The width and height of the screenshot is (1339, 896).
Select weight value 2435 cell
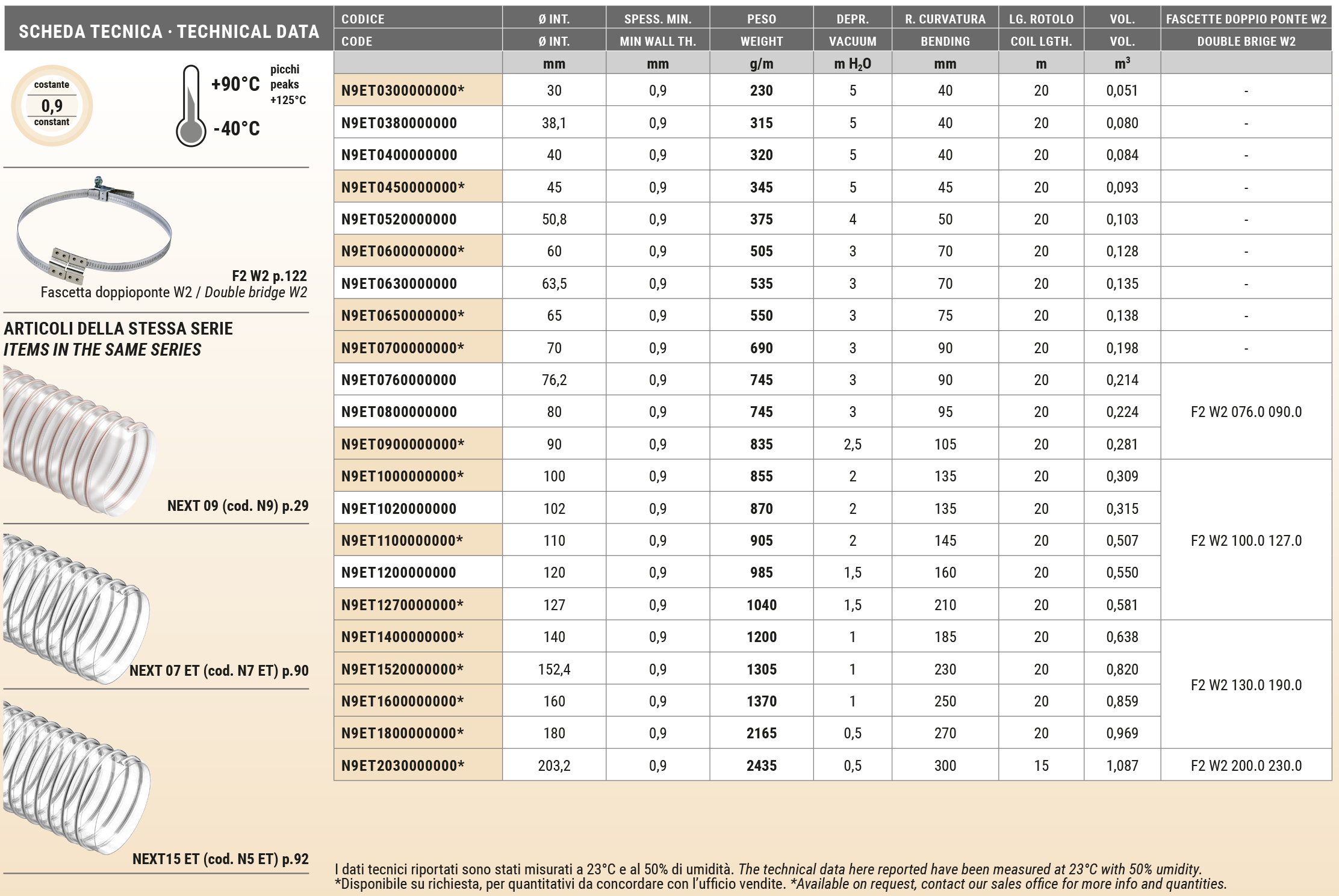pos(761,765)
